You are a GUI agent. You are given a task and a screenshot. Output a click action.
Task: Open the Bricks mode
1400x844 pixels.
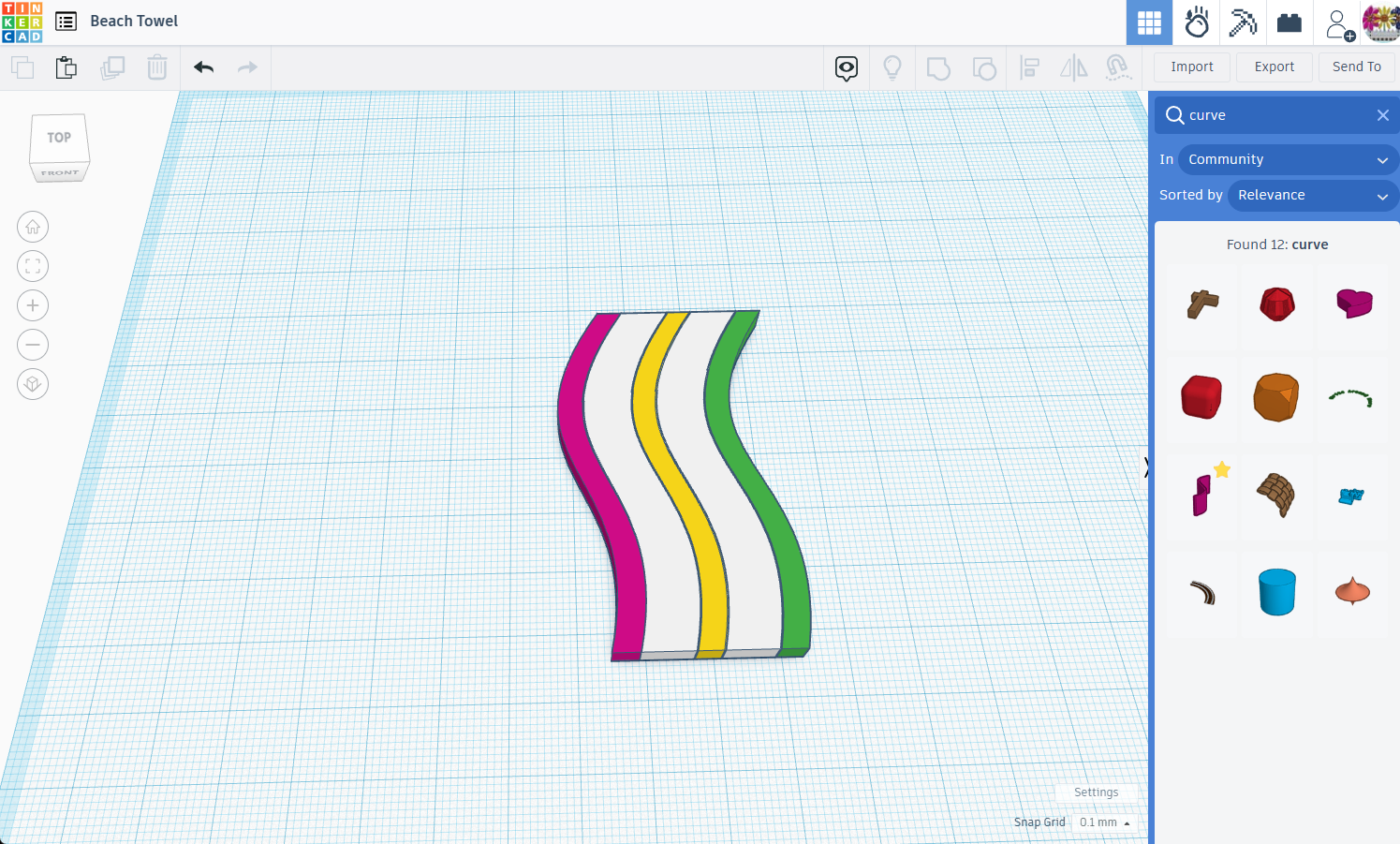click(1289, 22)
